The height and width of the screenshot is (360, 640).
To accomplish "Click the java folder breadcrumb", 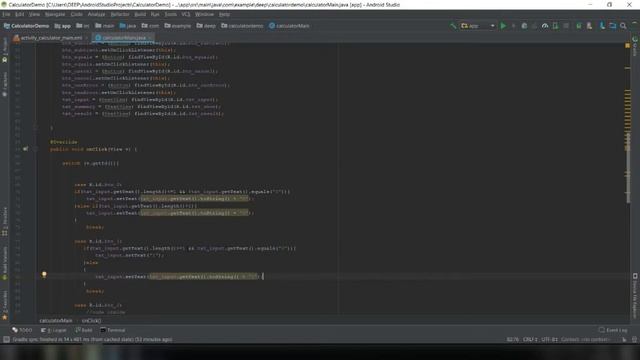I will [x=128, y=26].
